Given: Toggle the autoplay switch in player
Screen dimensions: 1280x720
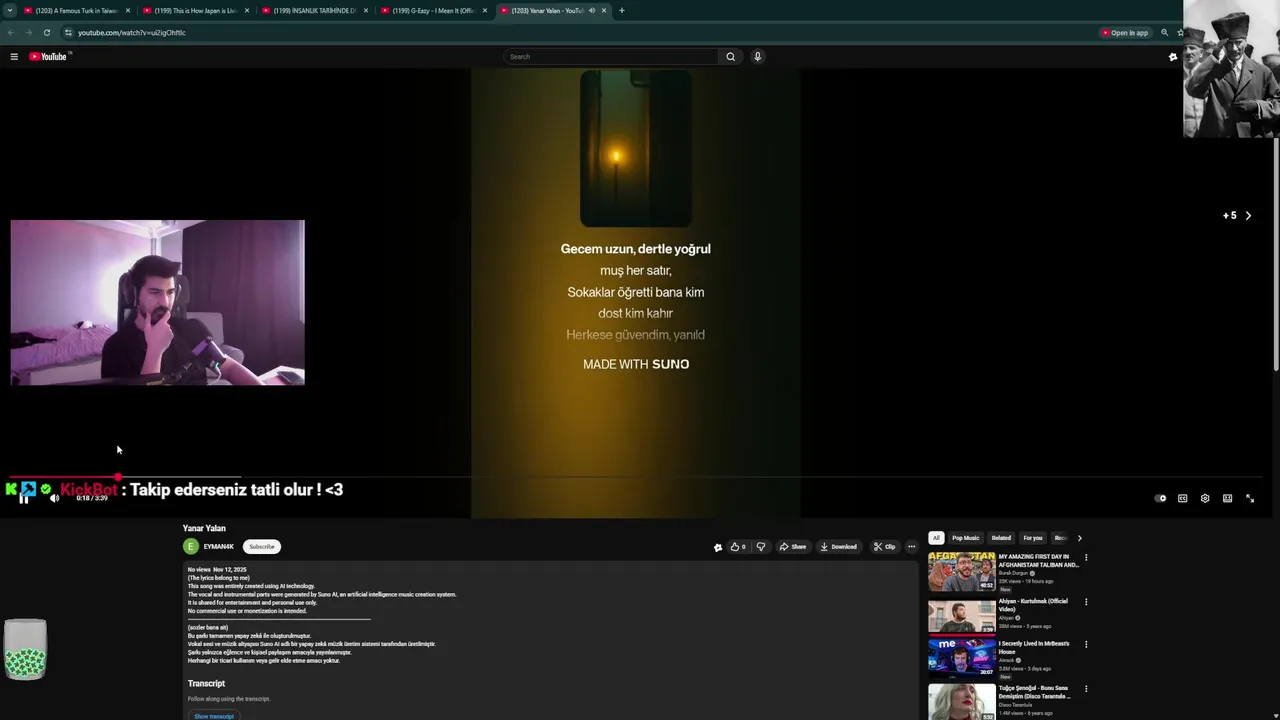Looking at the screenshot, I should point(1160,498).
